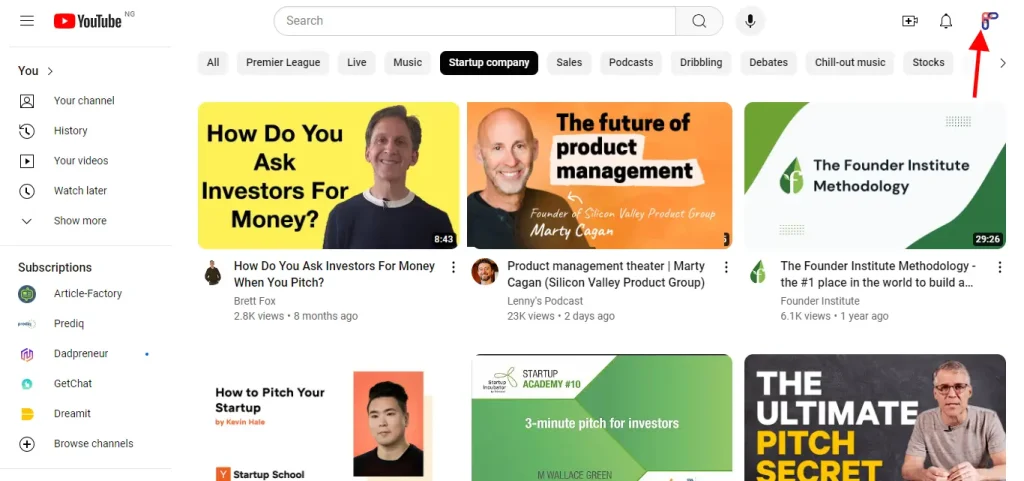The height and width of the screenshot is (481, 1024).
Task: Expand the You section chevron
Action: 50,71
